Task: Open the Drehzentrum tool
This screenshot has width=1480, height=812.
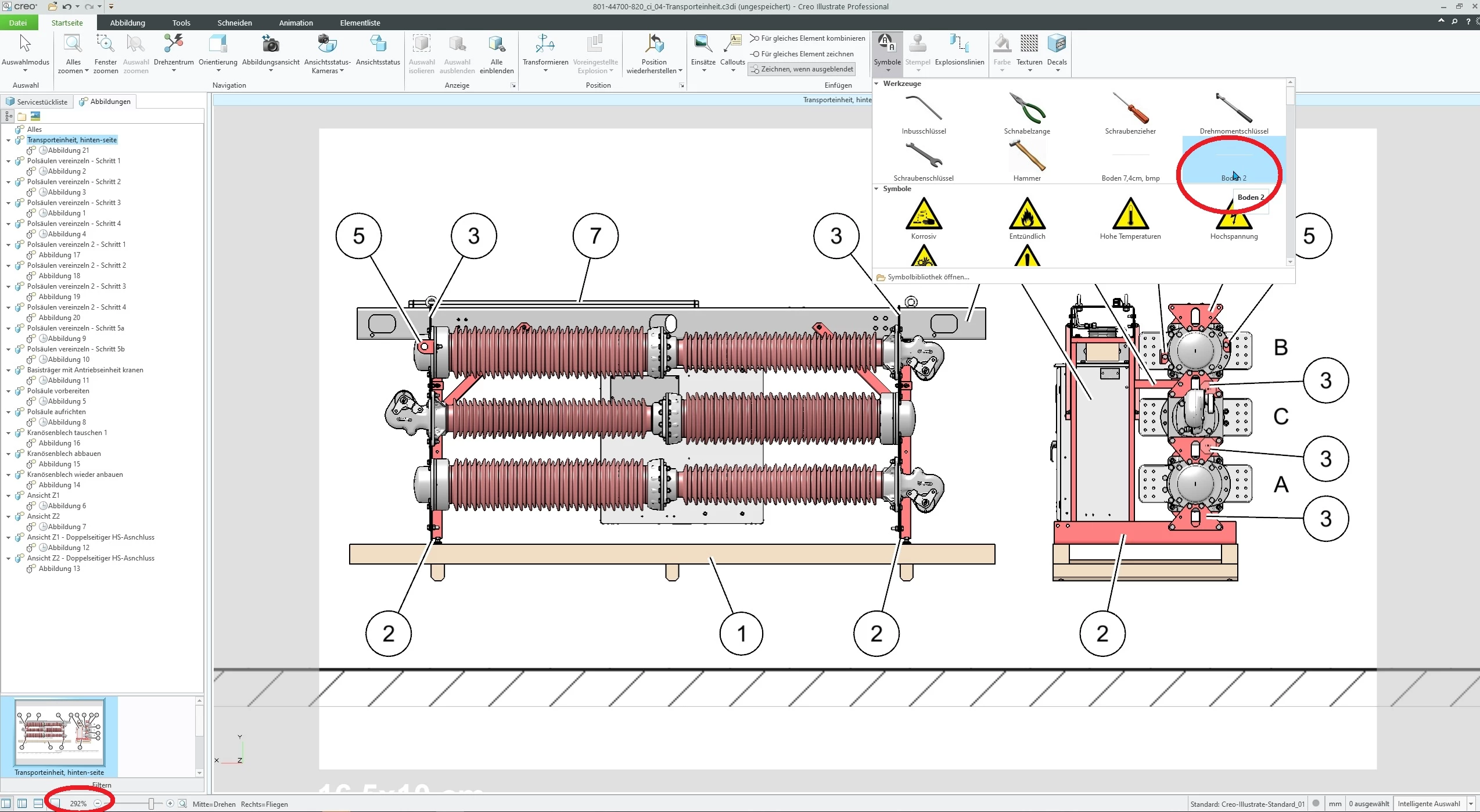Action: 173,44
